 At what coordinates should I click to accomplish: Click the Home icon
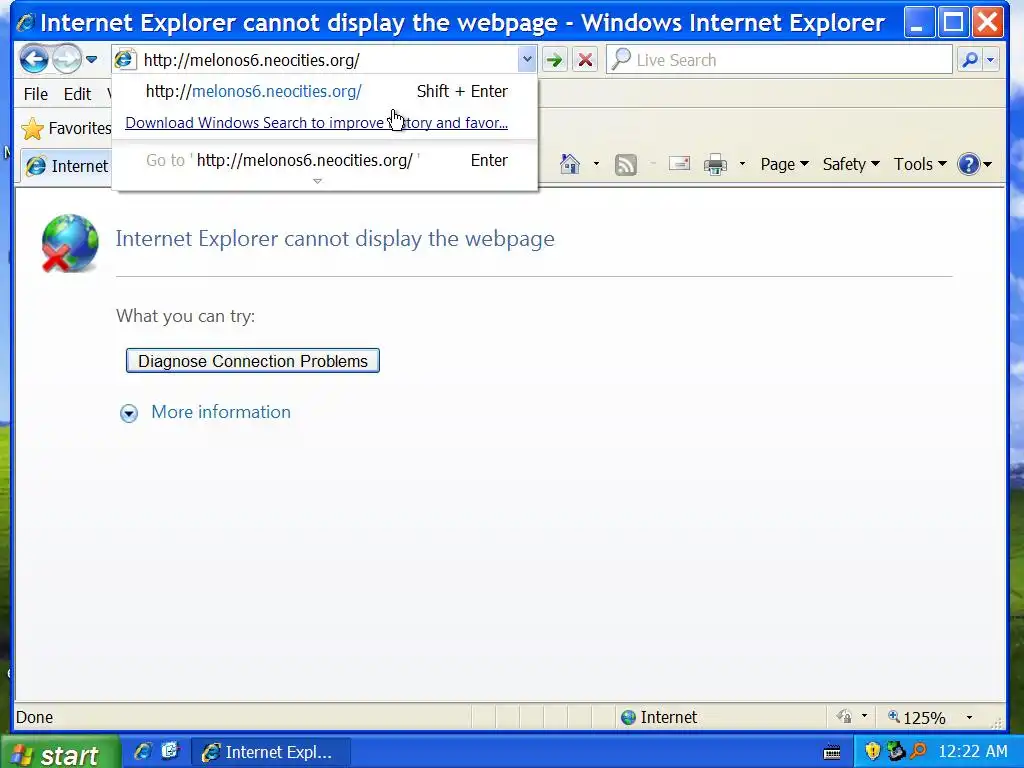[570, 164]
